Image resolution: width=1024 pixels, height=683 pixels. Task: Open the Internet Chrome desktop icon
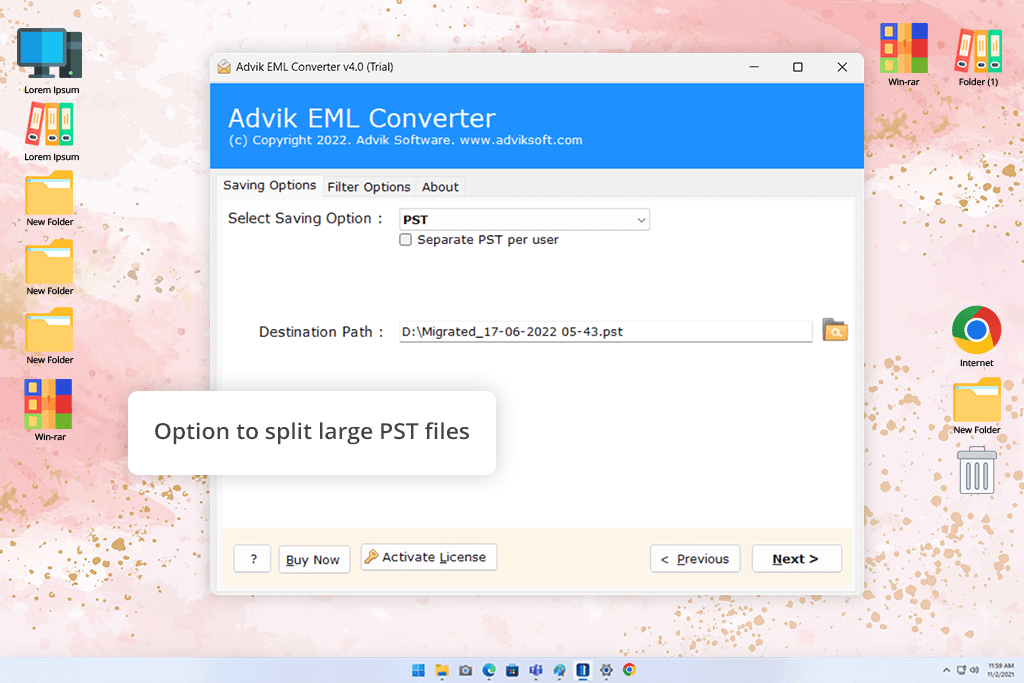(976, 330)
